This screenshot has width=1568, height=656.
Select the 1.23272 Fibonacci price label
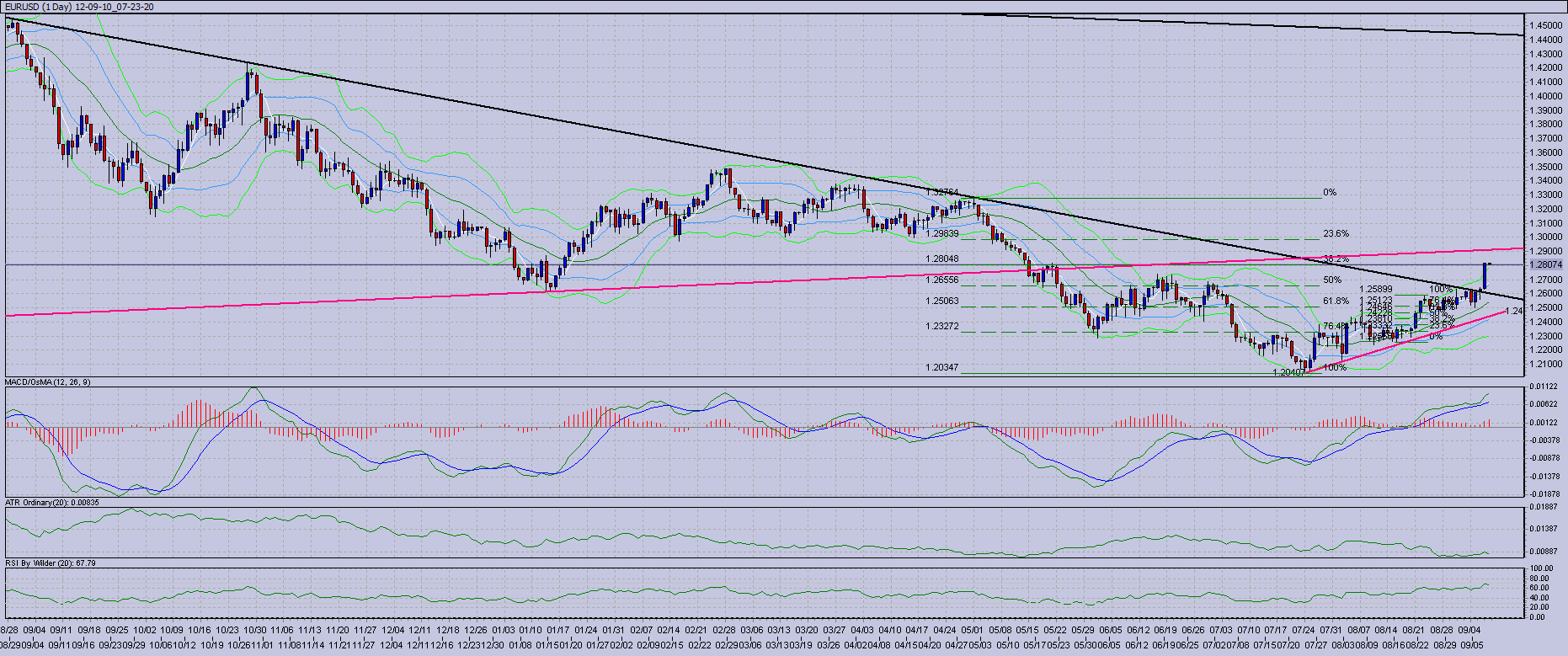[942, 326]
